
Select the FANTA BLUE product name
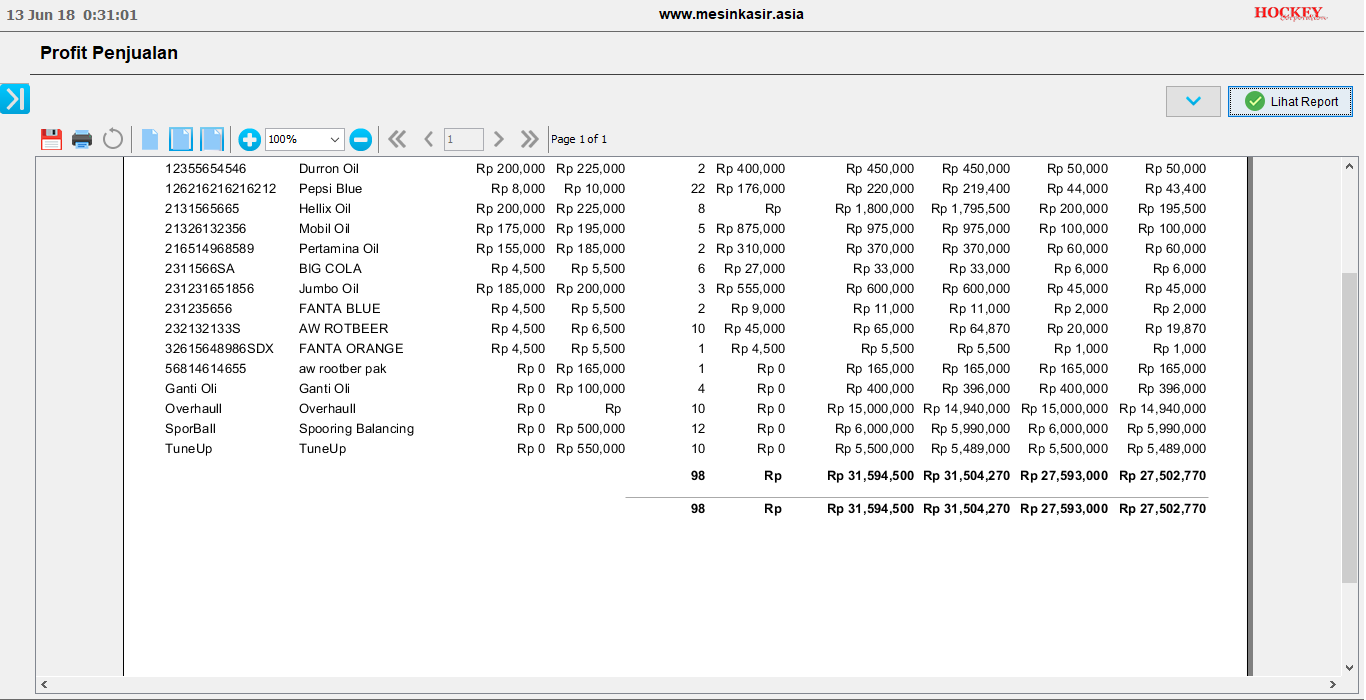click(x=340, y=309)
